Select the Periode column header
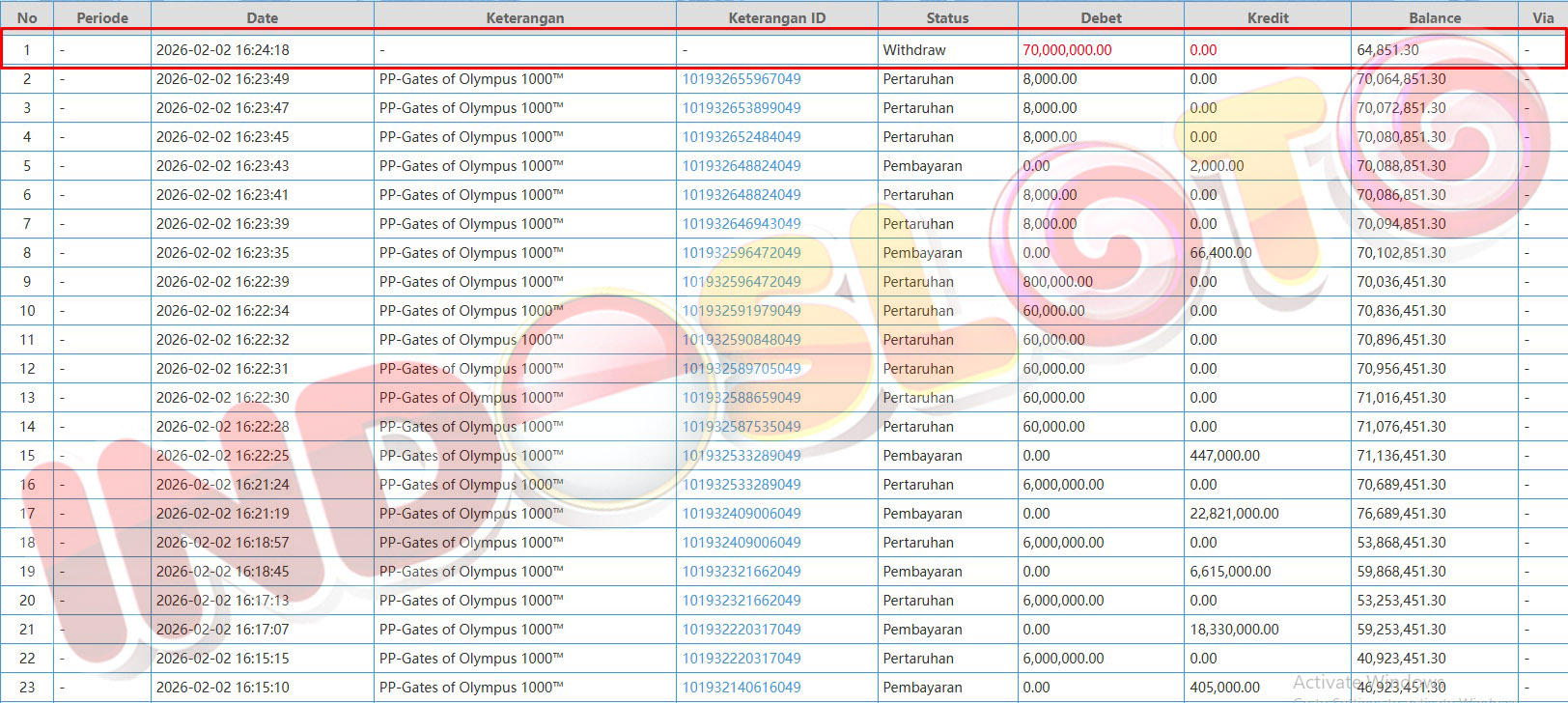The height and width of the screenshot is (703, 1568). click(x=102, y=17)
